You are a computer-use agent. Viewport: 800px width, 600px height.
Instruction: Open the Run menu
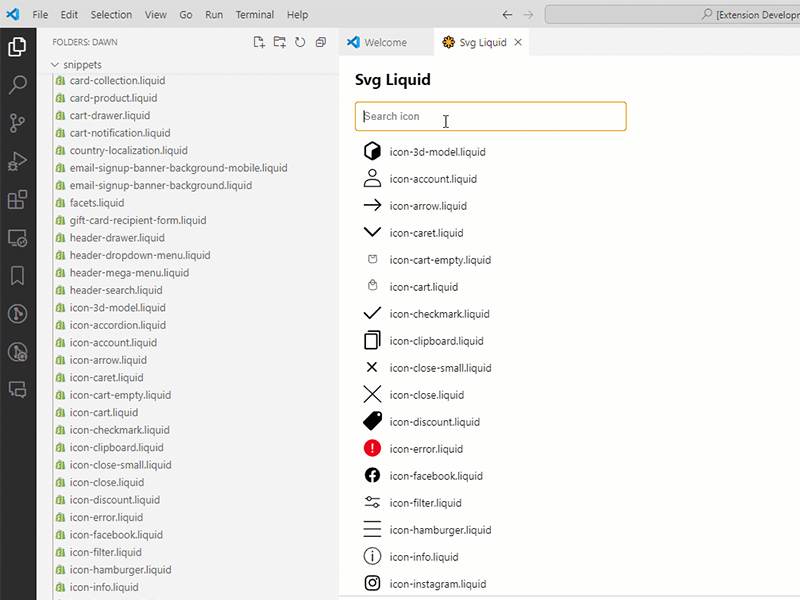pos(214,15)
